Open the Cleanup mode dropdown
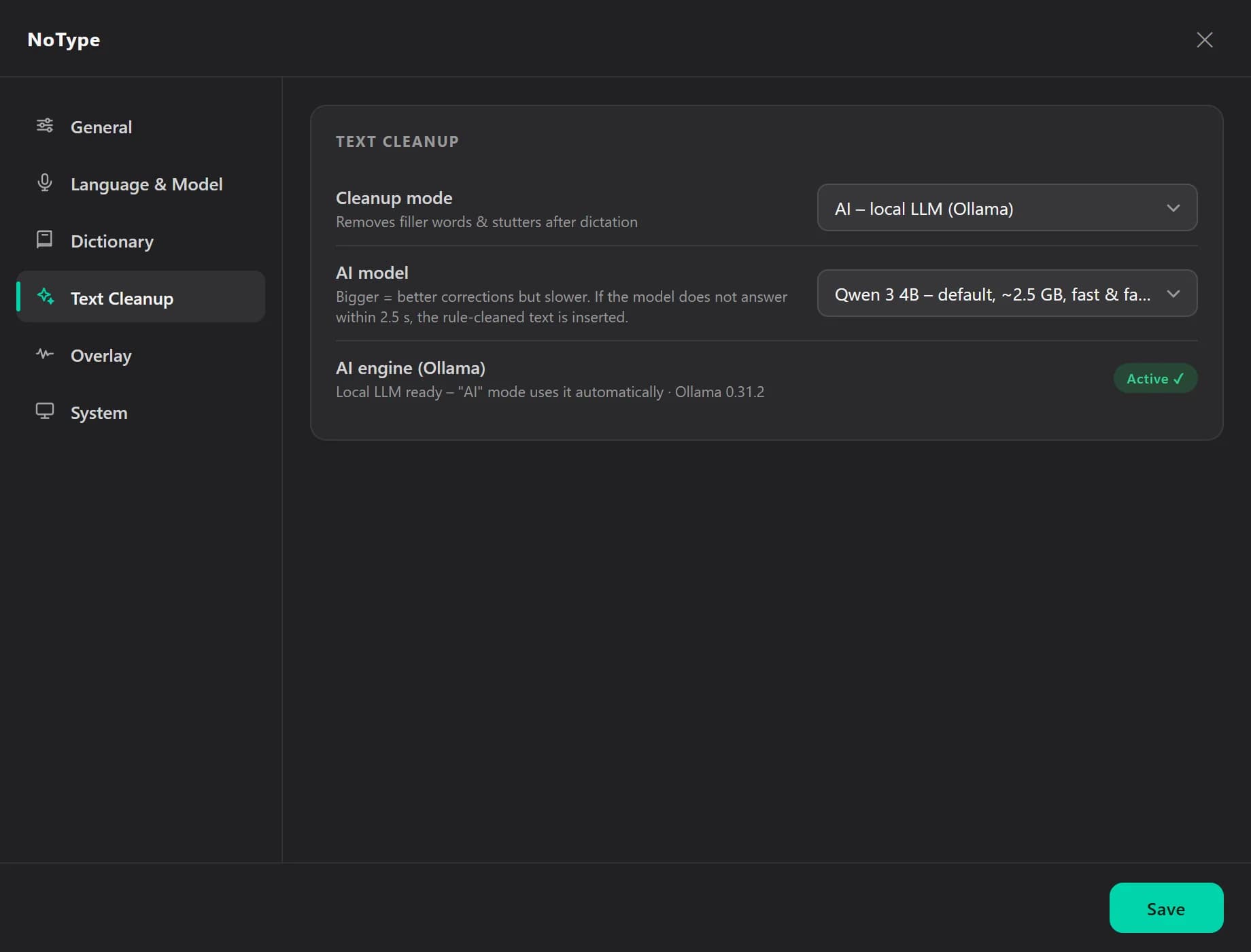 (x=1007, y=208)
